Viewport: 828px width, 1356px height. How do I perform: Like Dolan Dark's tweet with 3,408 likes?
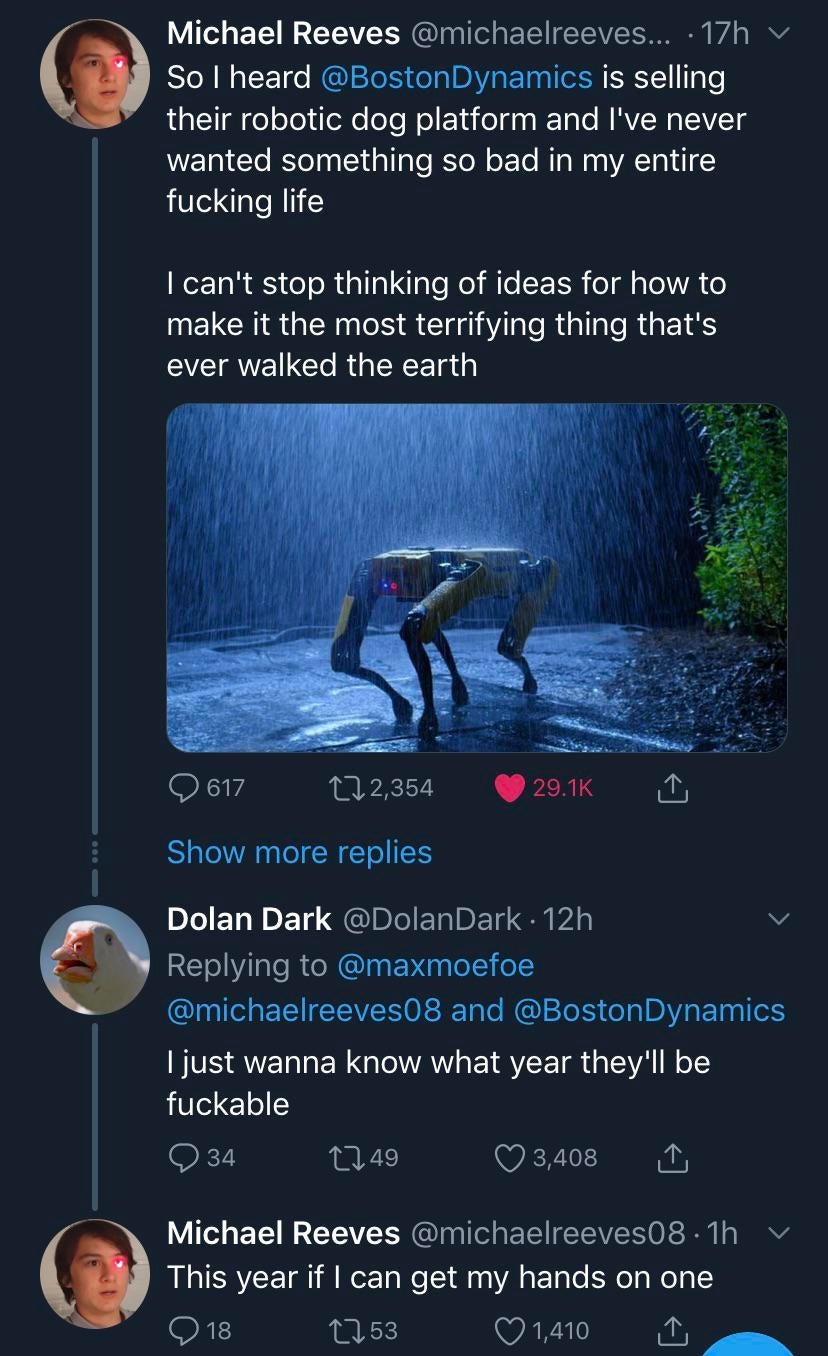pos(509,1157)
